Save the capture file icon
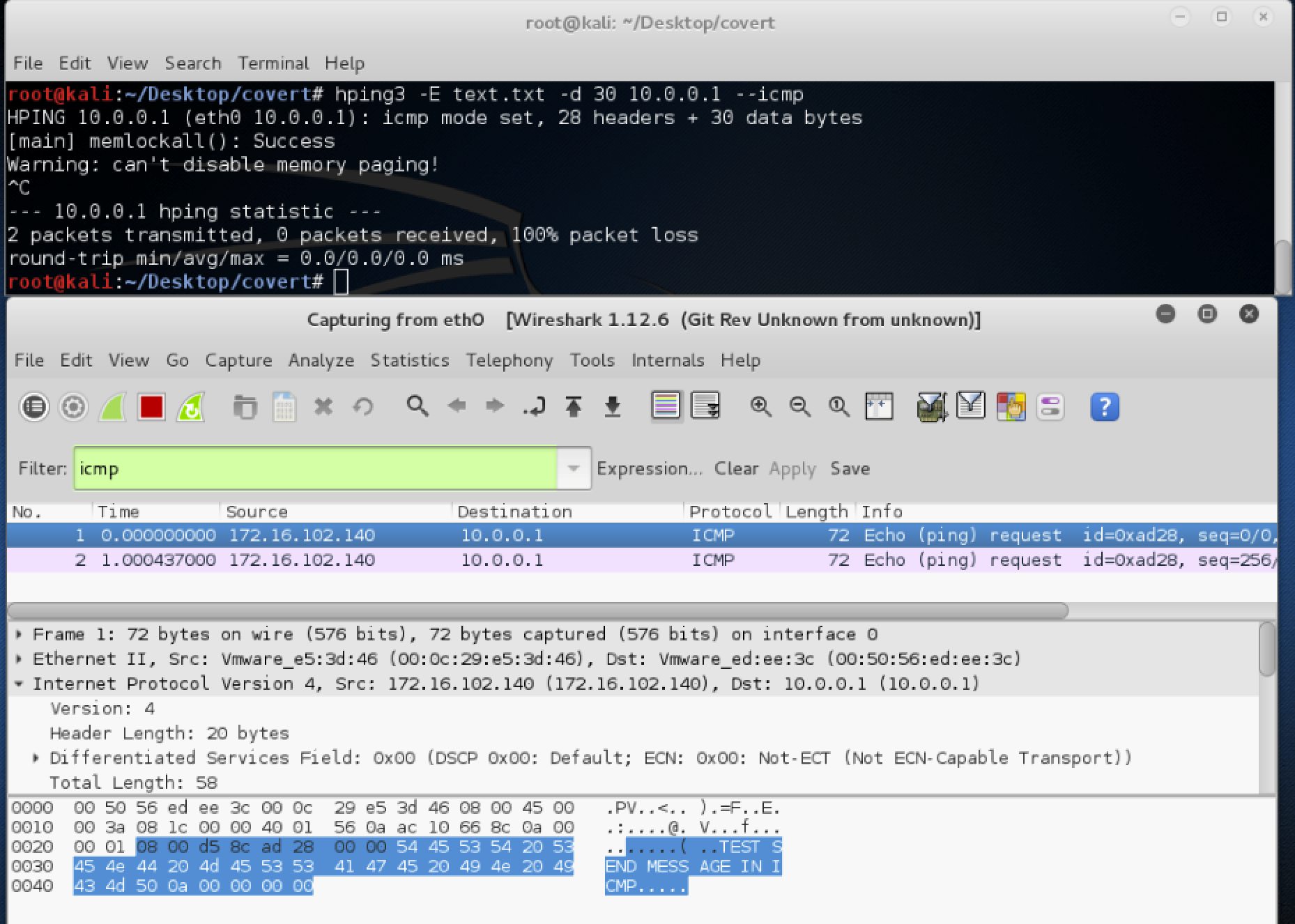 tap(284, 407)
